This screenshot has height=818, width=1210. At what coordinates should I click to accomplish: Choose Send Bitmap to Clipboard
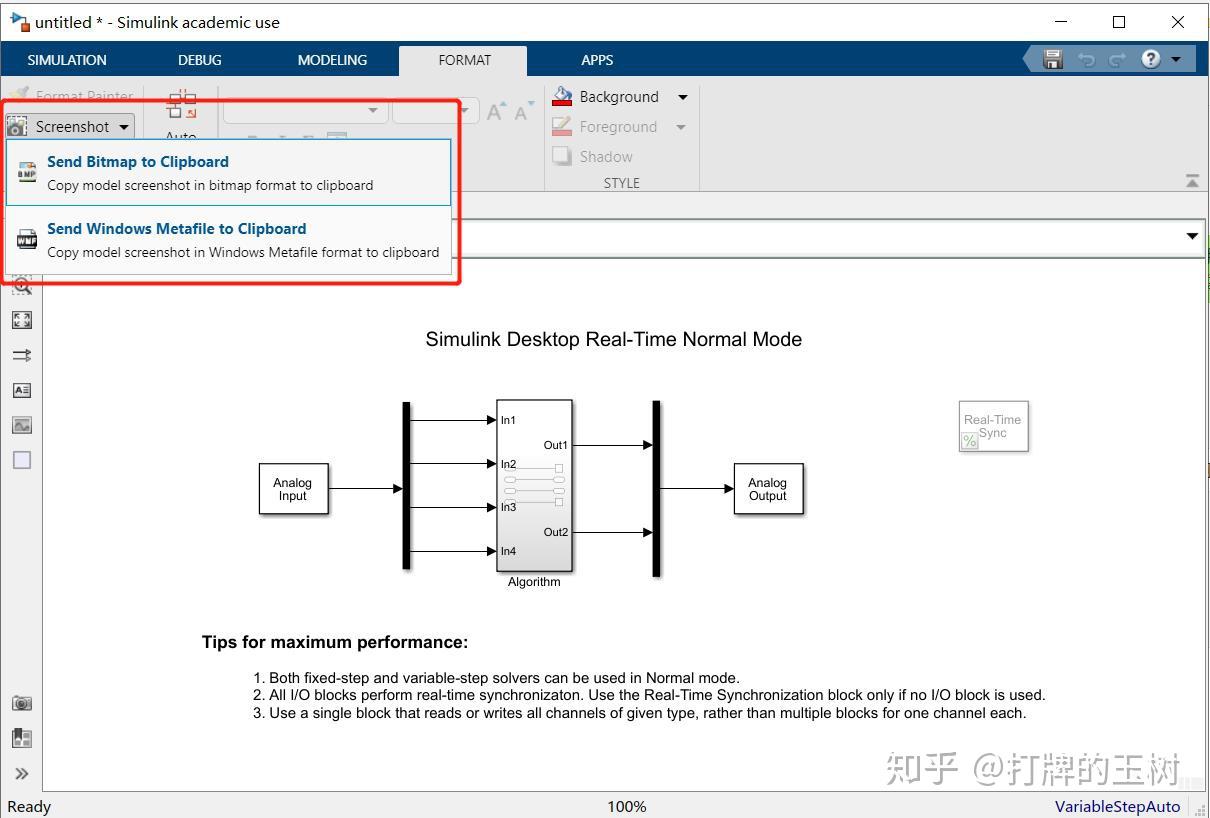138,161
